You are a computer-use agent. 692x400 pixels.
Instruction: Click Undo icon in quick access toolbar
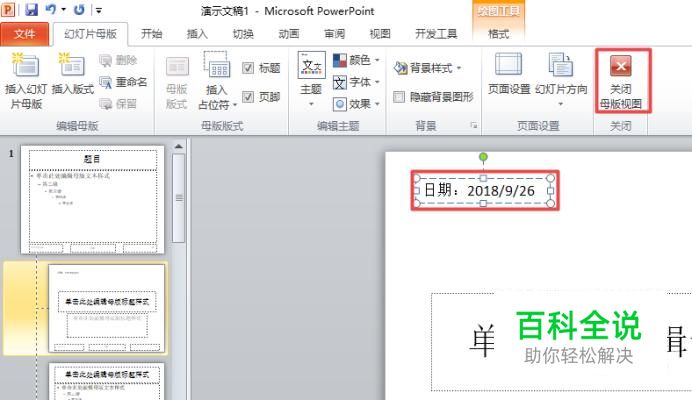pos(51,10)
